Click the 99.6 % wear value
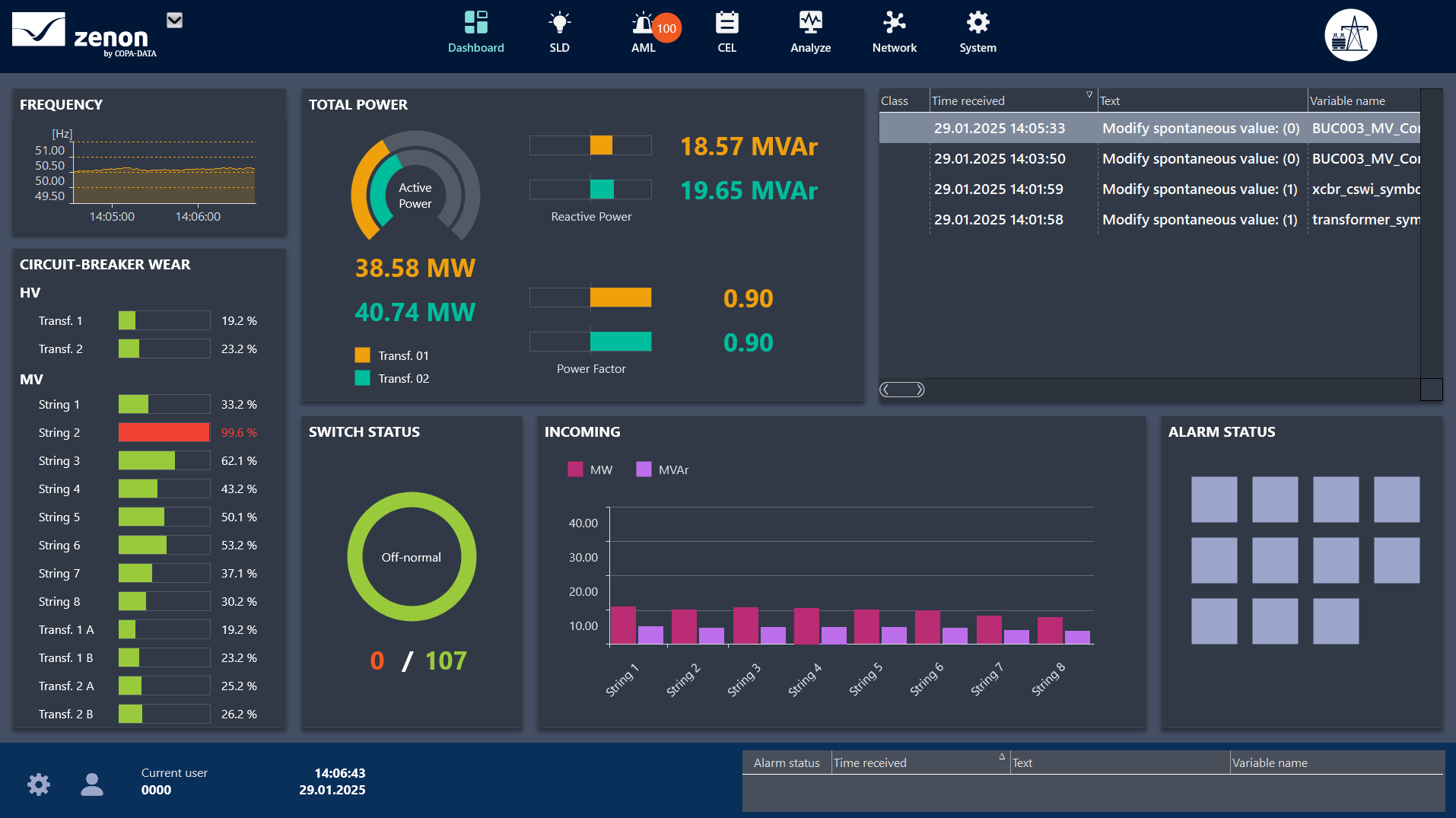 tap(239, 432)
